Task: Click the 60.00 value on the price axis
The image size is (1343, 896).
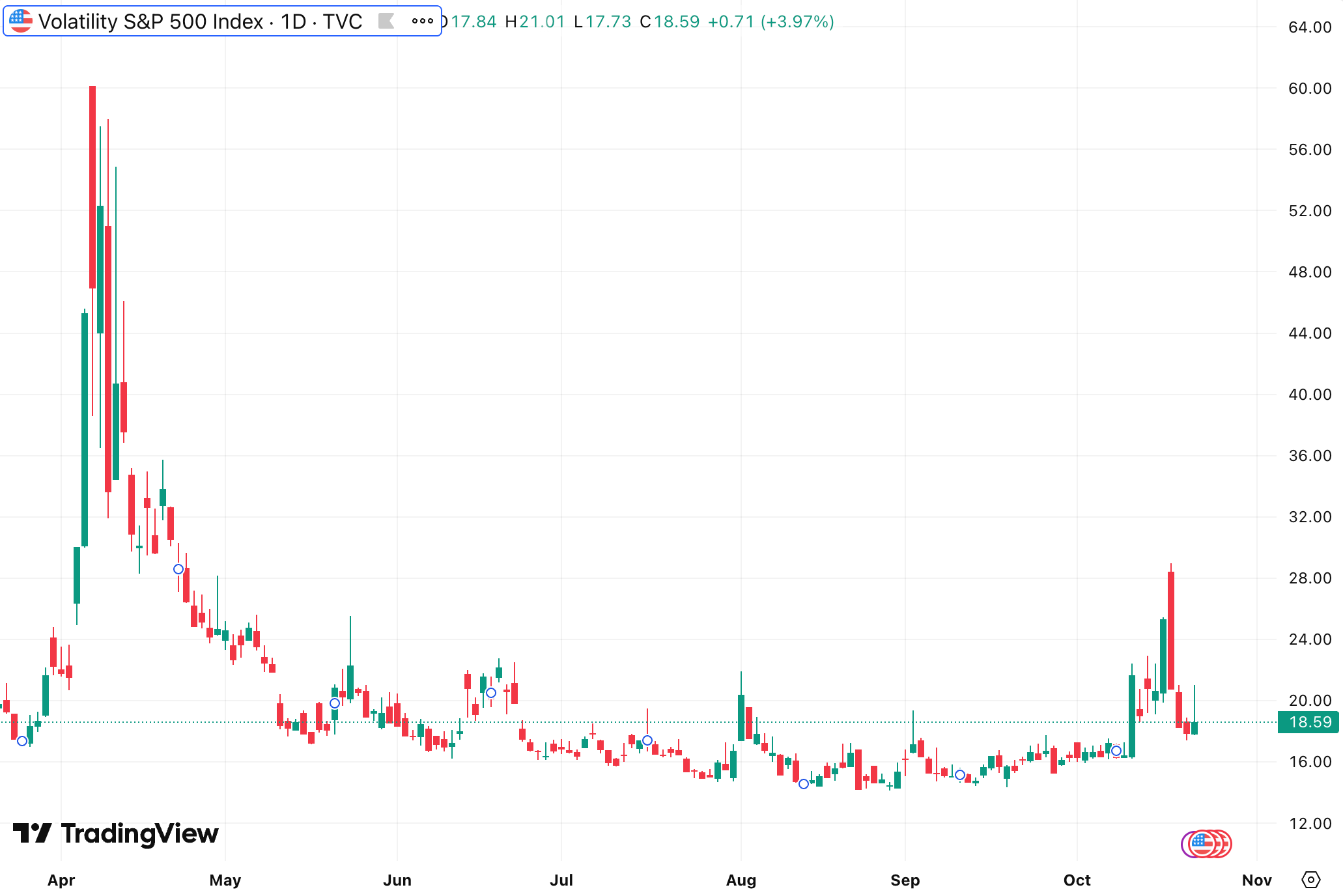Action: 1309,89
